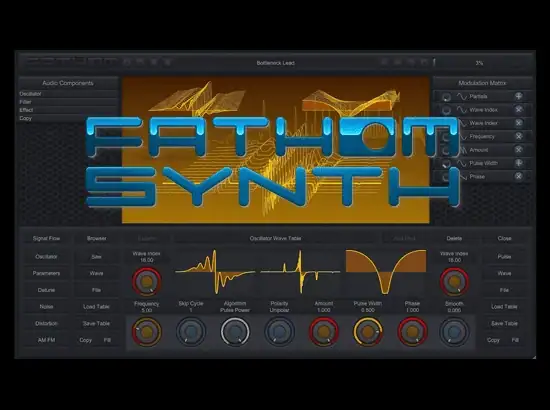Screen dimensions: 550x410
Task: Select Effect in Audio Components list
Action: 68,110
